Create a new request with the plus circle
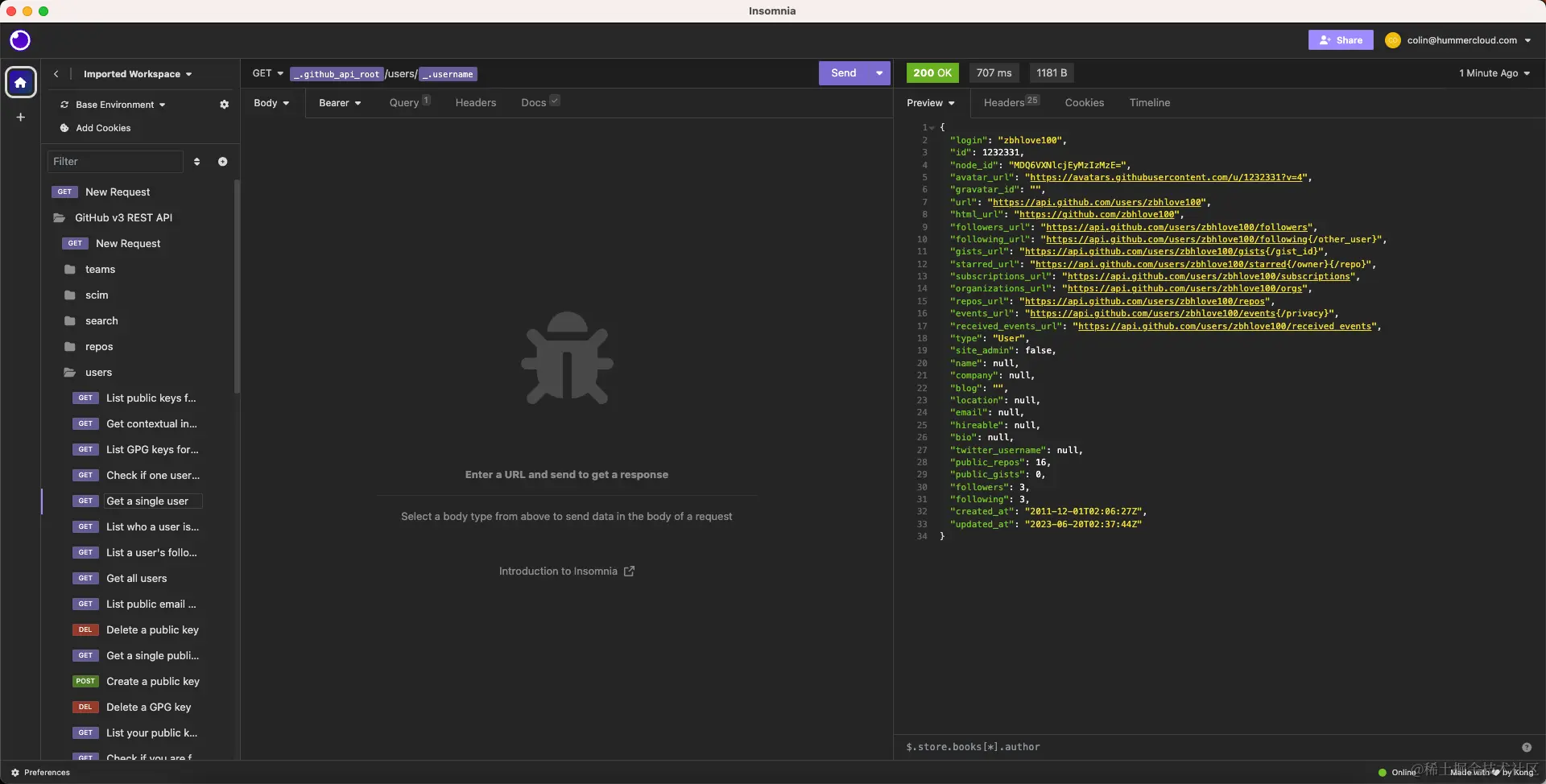The height and width of the screenshot is (784, 1546). tap(223, 162)
